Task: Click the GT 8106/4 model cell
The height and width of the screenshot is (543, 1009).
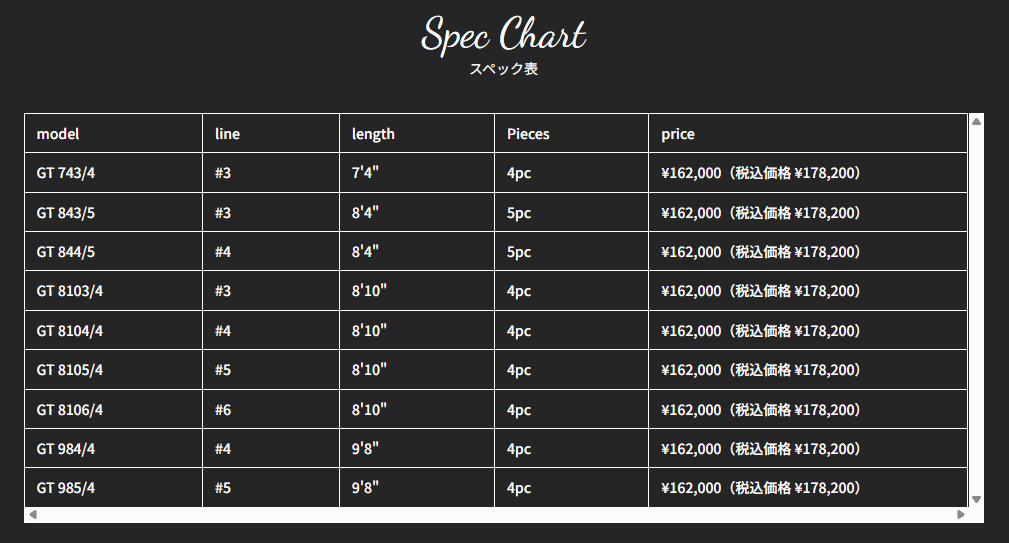Action: click(x=70, y=409)
